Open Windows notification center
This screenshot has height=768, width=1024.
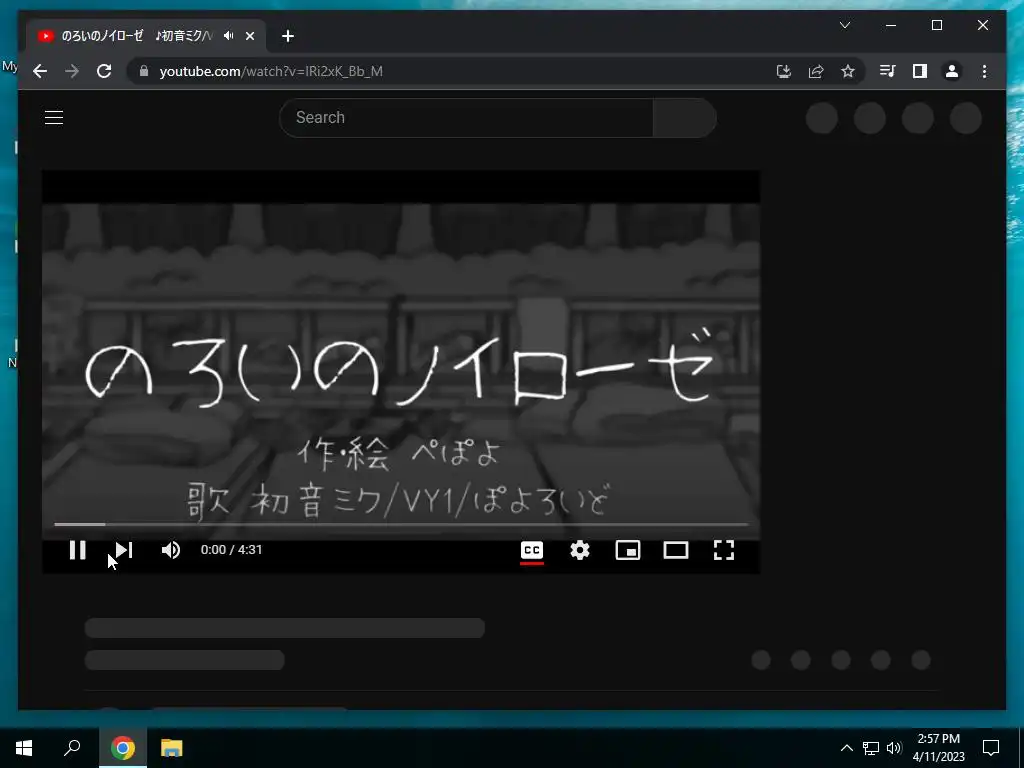(x=991, y=748)
